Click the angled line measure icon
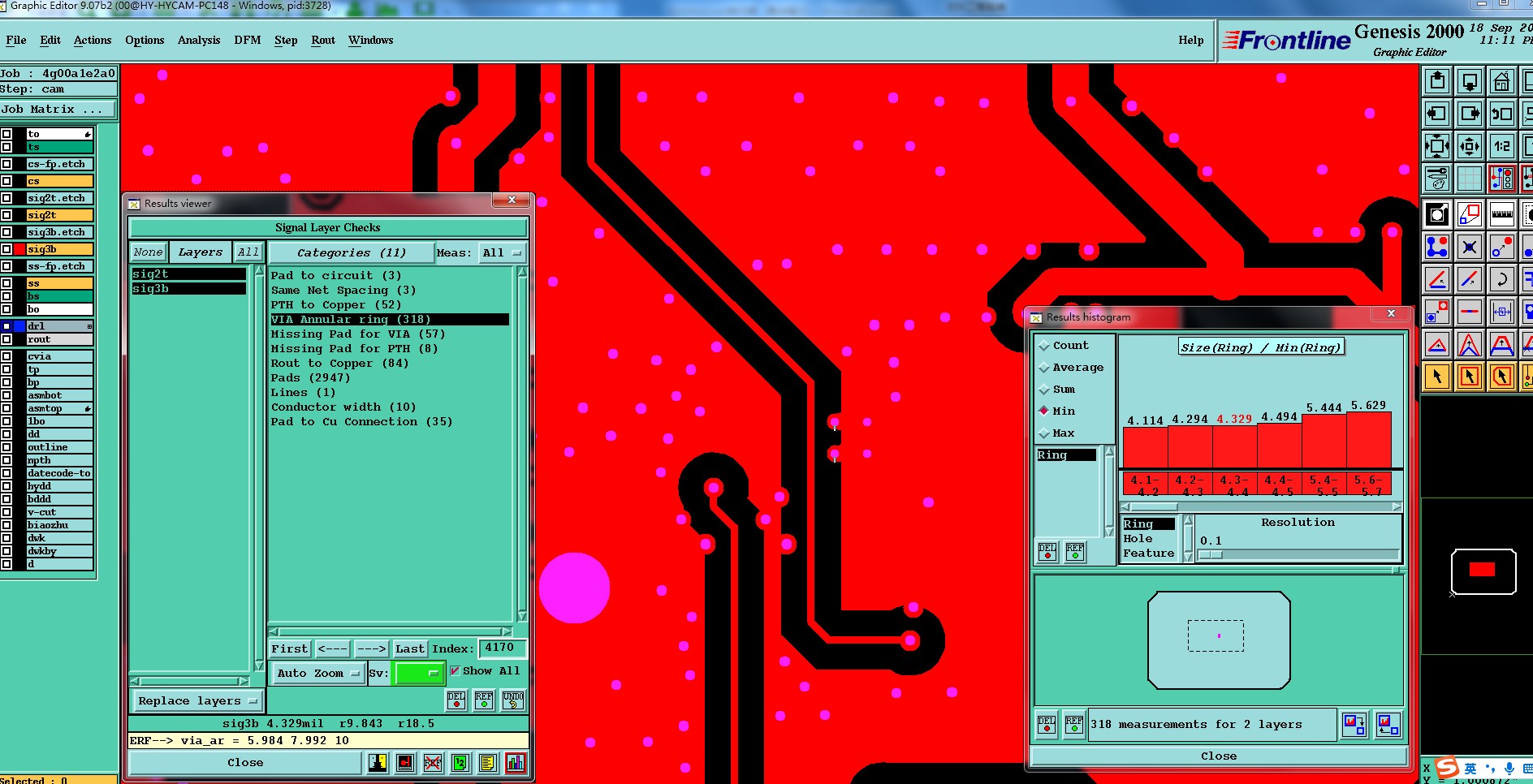The width and height of the screenshot is (1533, 784). point(1437,279)
